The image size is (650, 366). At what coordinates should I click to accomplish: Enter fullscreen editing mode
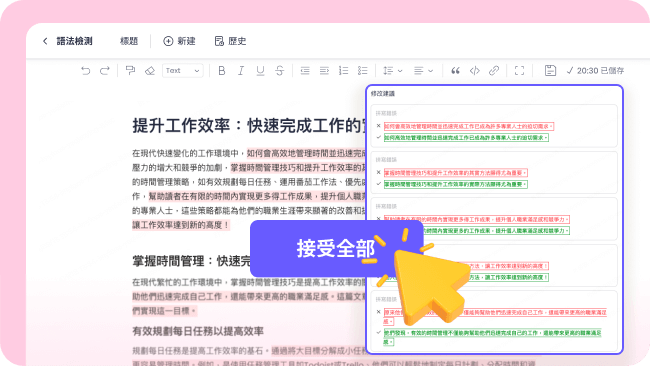pos(519,70)
